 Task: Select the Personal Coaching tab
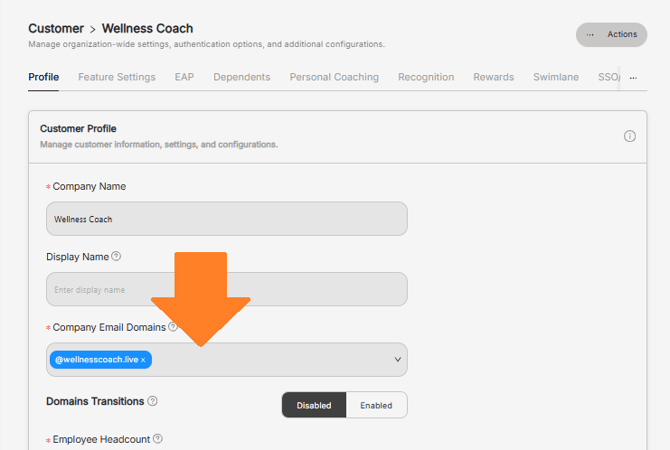pyautogui.click(x=334, y=77)
